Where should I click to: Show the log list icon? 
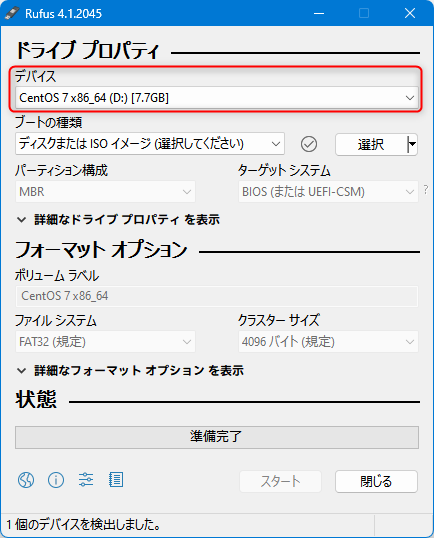click(116, 480)
